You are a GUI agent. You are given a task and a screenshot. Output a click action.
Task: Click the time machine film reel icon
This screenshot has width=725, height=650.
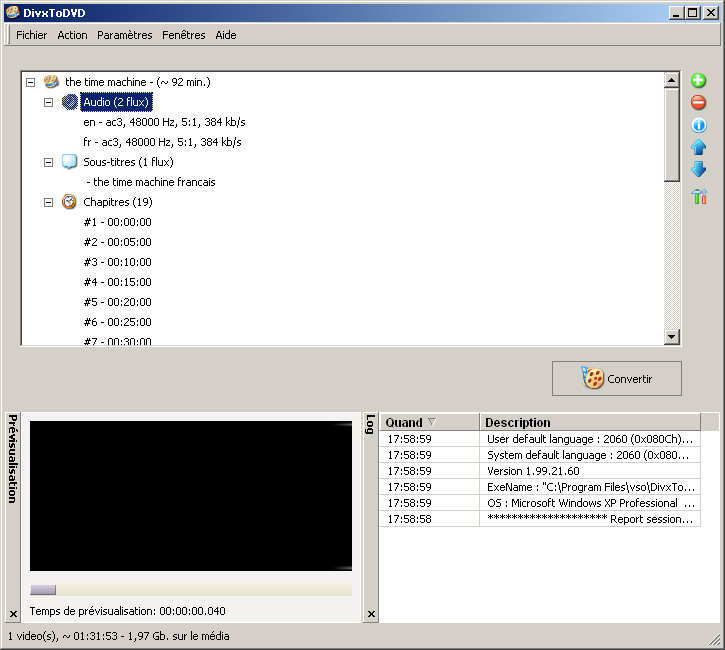51,82
